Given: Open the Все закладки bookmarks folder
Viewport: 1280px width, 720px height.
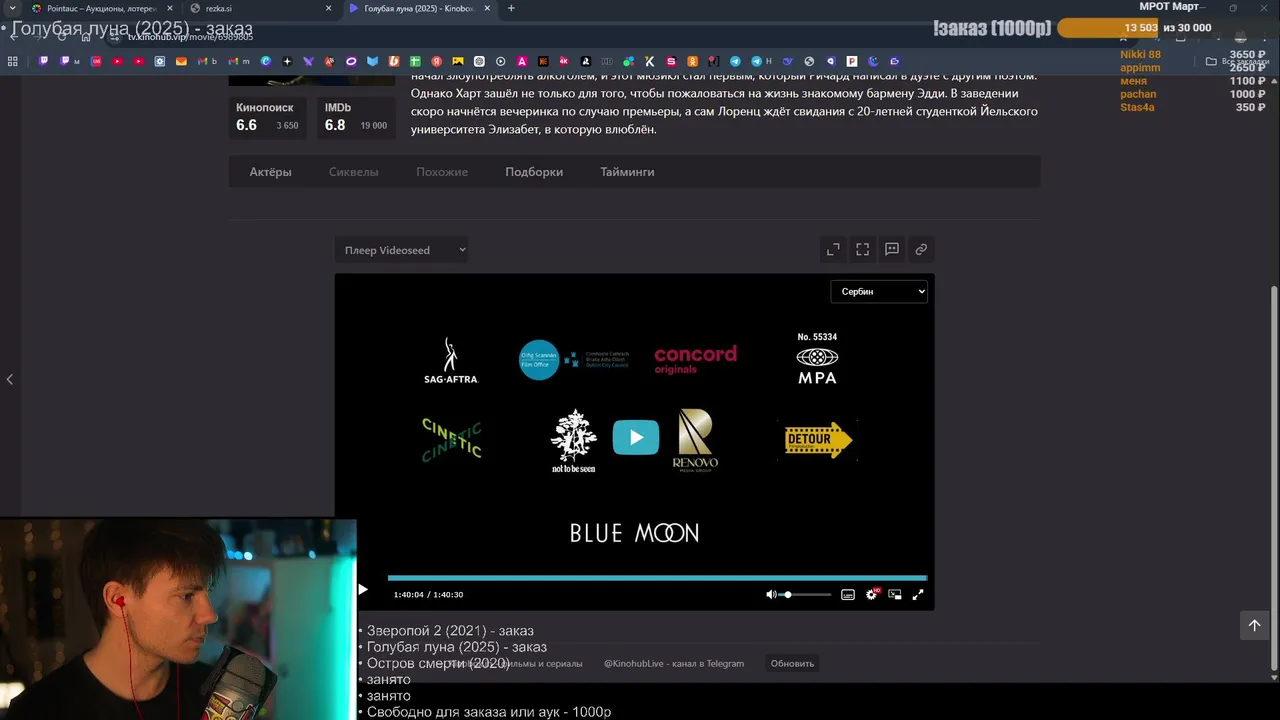Looking at the screenshot, I should [x=1237, y=61].
